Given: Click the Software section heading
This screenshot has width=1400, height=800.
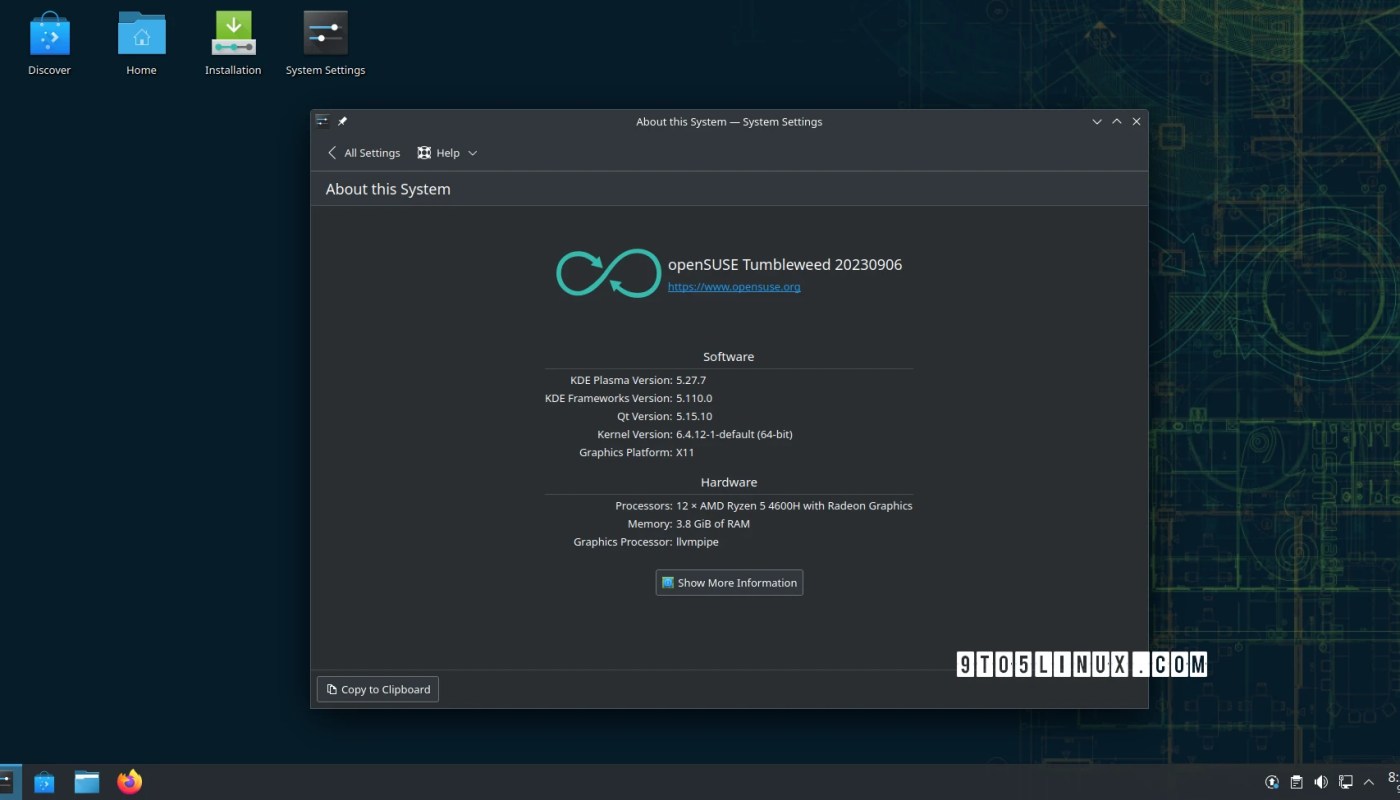Looking at the screenshot, I should click(x=729, y=357).
